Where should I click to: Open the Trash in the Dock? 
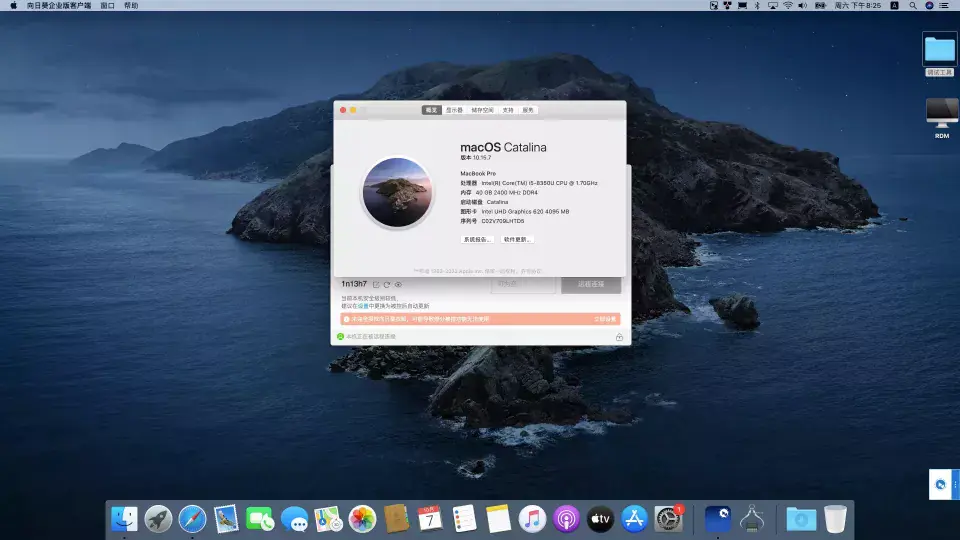(x=835, y=519)
